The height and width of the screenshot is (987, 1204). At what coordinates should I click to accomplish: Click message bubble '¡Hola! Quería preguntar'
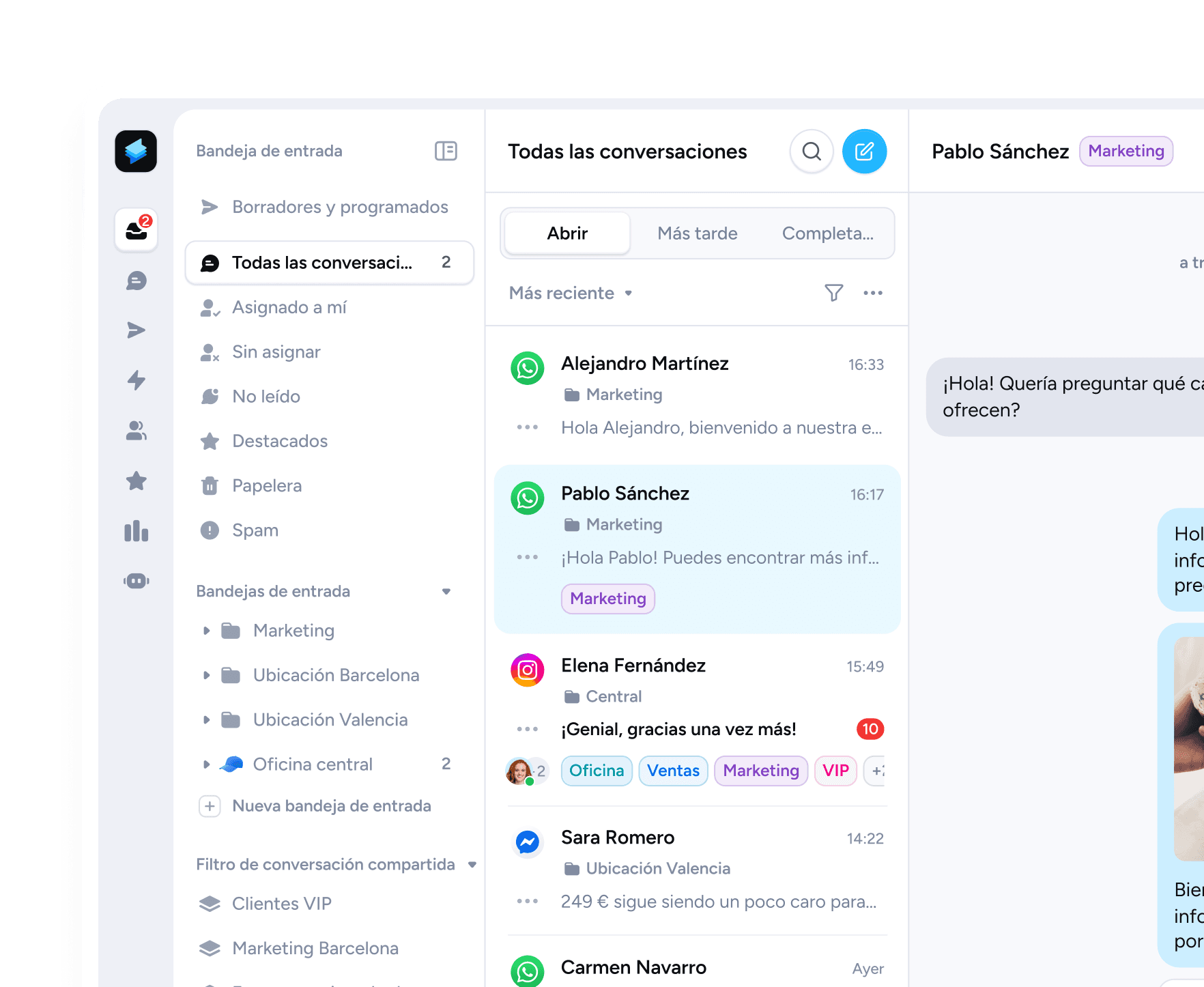click(1065, 397)
